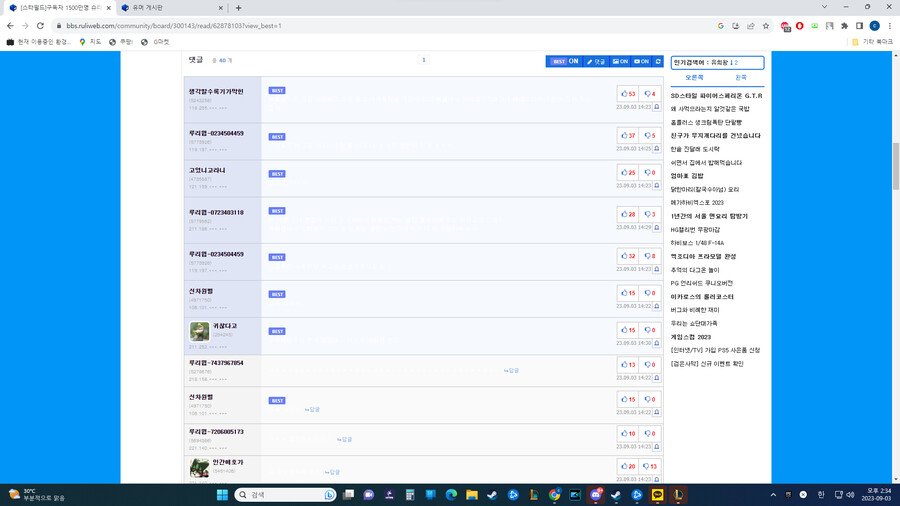Open Chrome side panel icon
Screen dimensions: 900x506
[859, 26]
